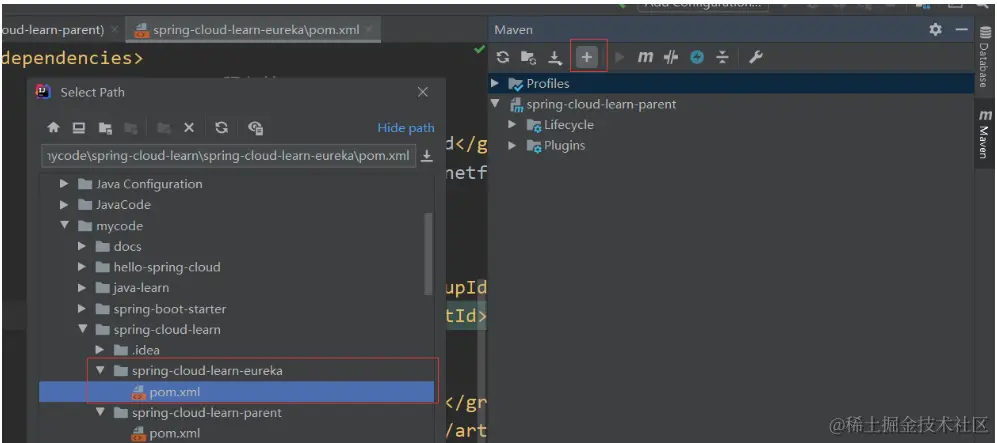Click module directory icon in Select Path
Image resolution: width=997 pixels, height=443 pixels.
click(131, 128)
